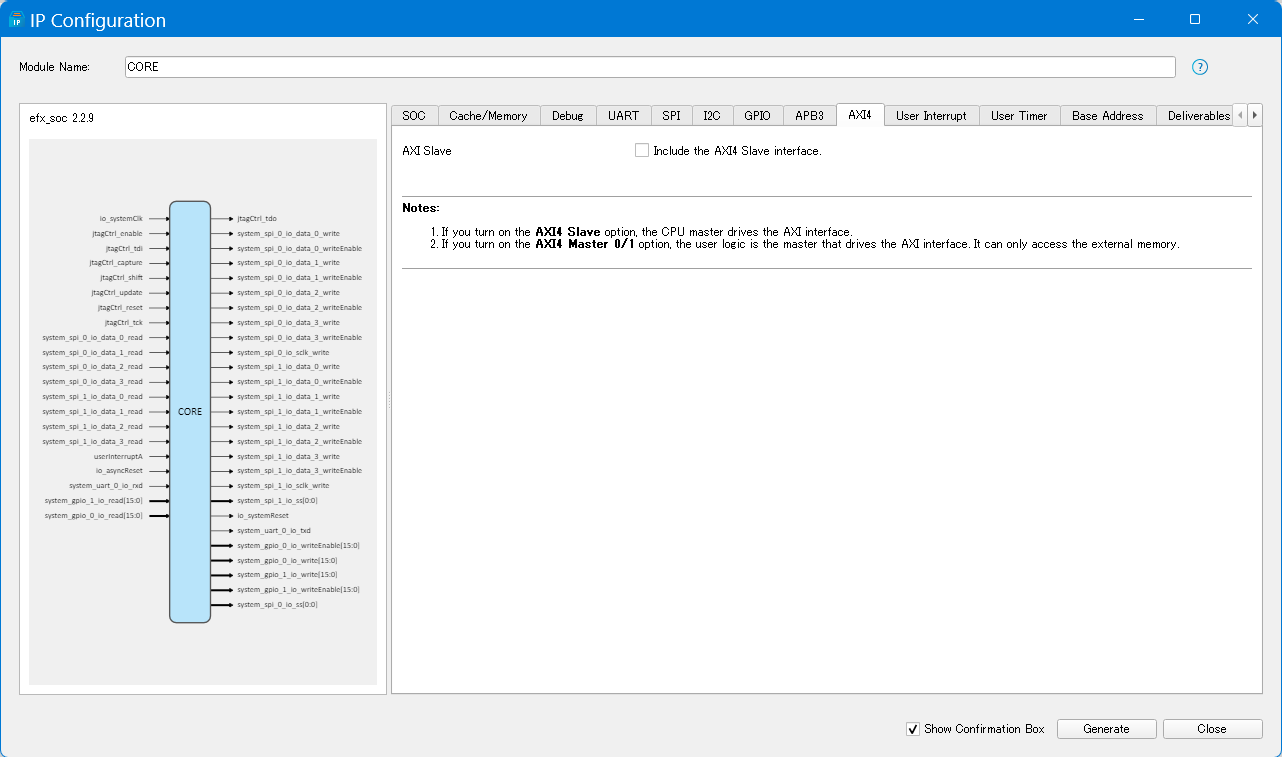Open the GPIO tab
1282x757 pixels.
(757, 116)
